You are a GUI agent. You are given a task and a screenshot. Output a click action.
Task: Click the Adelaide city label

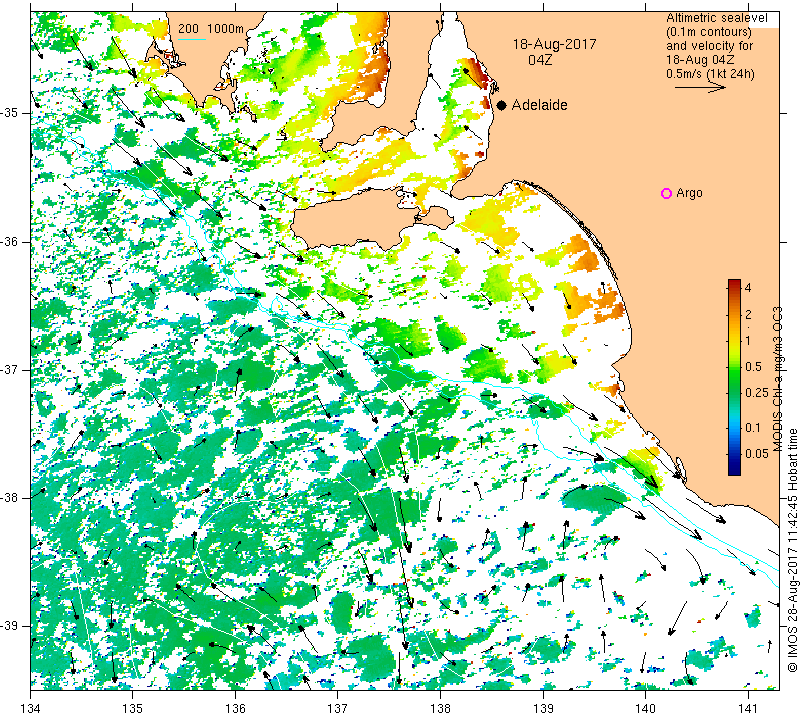tap(539, 105)
